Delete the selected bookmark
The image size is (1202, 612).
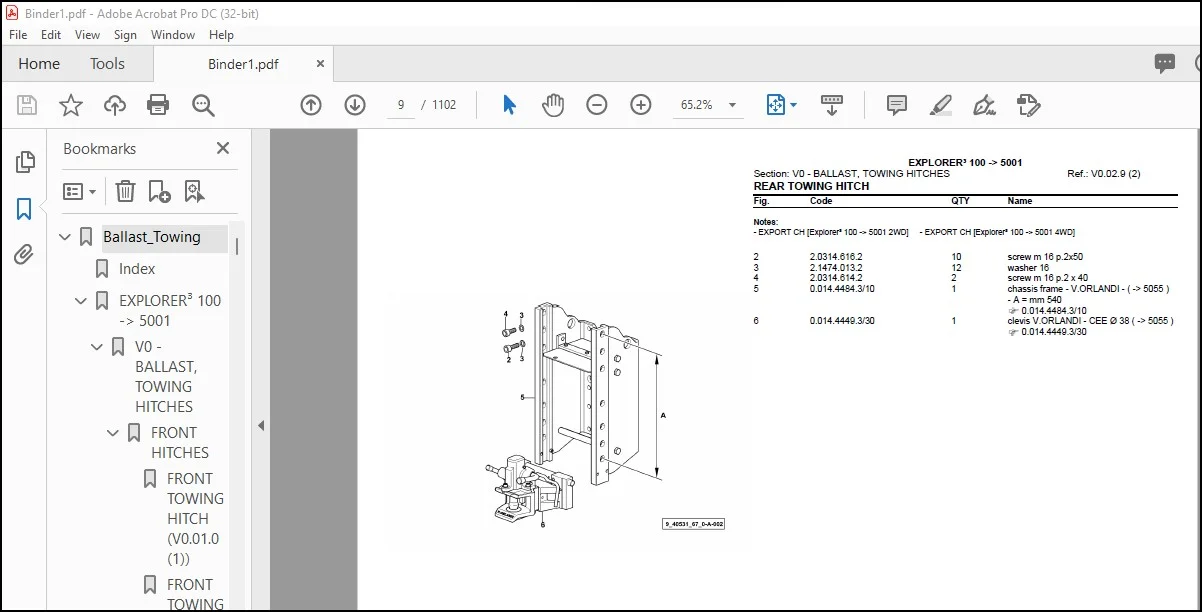coord(125,191)
